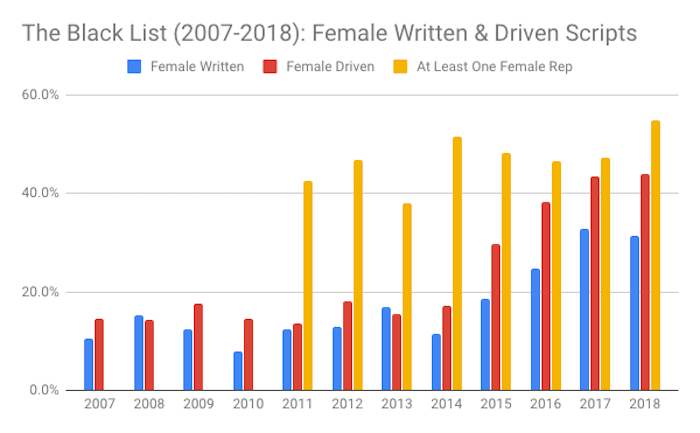
Task: Click the 2007 x-axis label
Action: coord(100,404)
